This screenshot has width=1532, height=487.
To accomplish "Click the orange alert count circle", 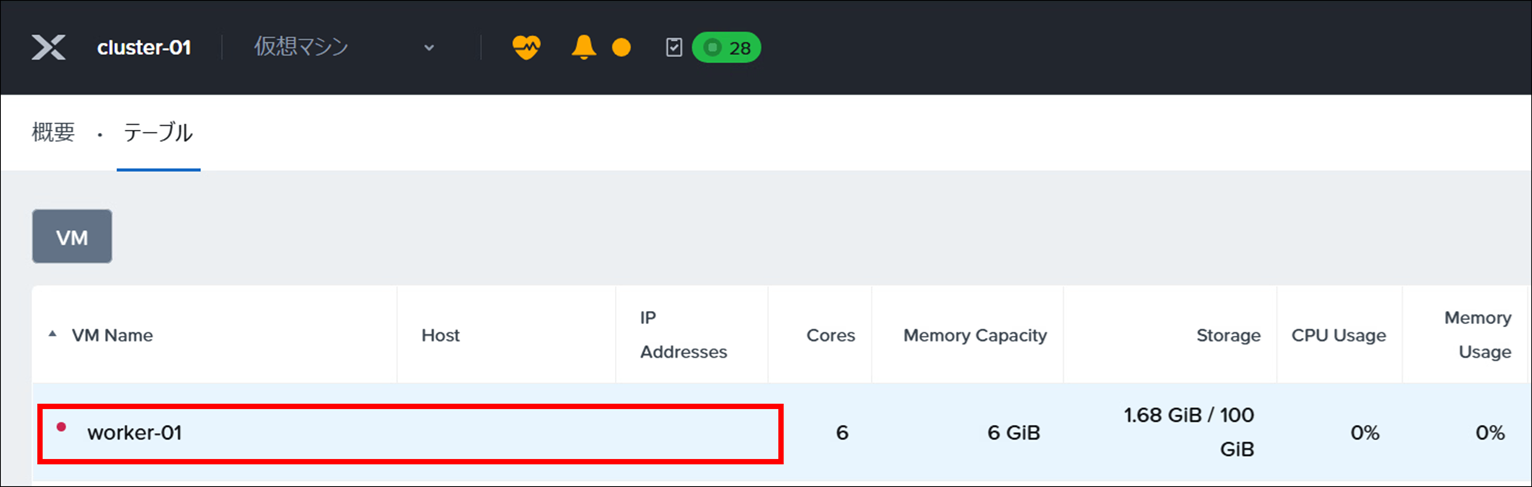I will [x=621, y=47].
